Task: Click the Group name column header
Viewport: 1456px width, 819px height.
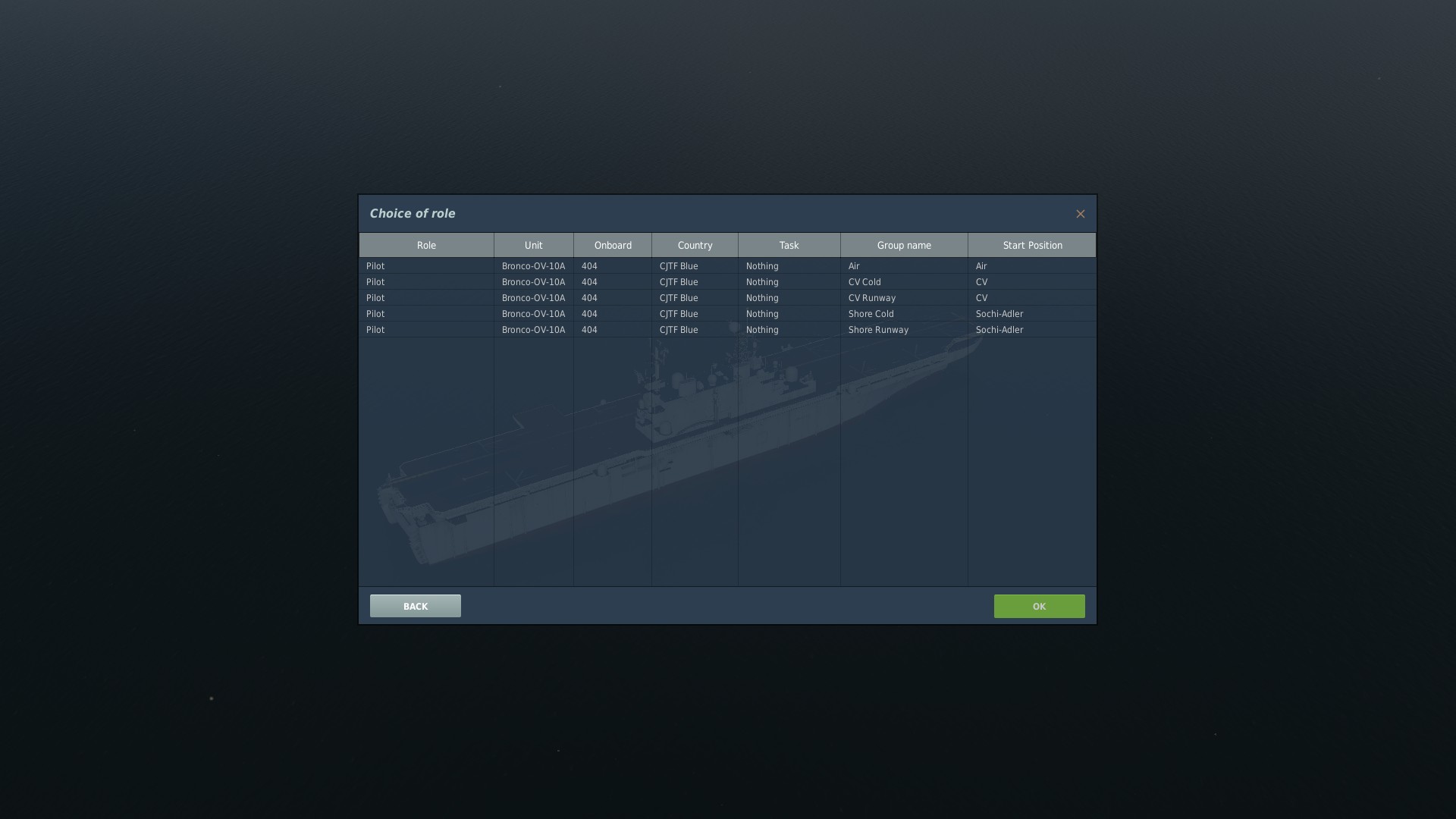Action: [x=903, y=245]
